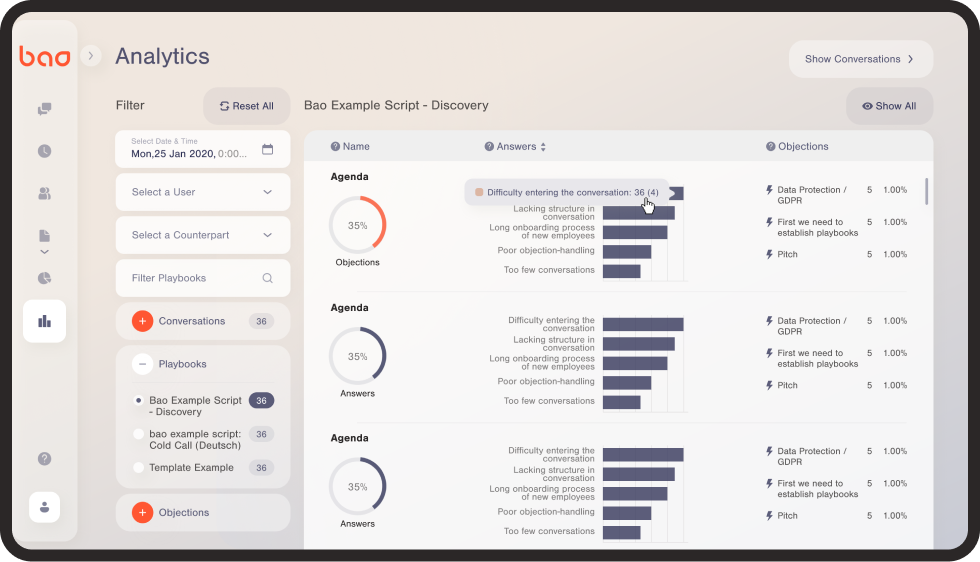The image size is (980, 562).
Task: Open the history clock icon in sidebar
Action: pos(44,151)
